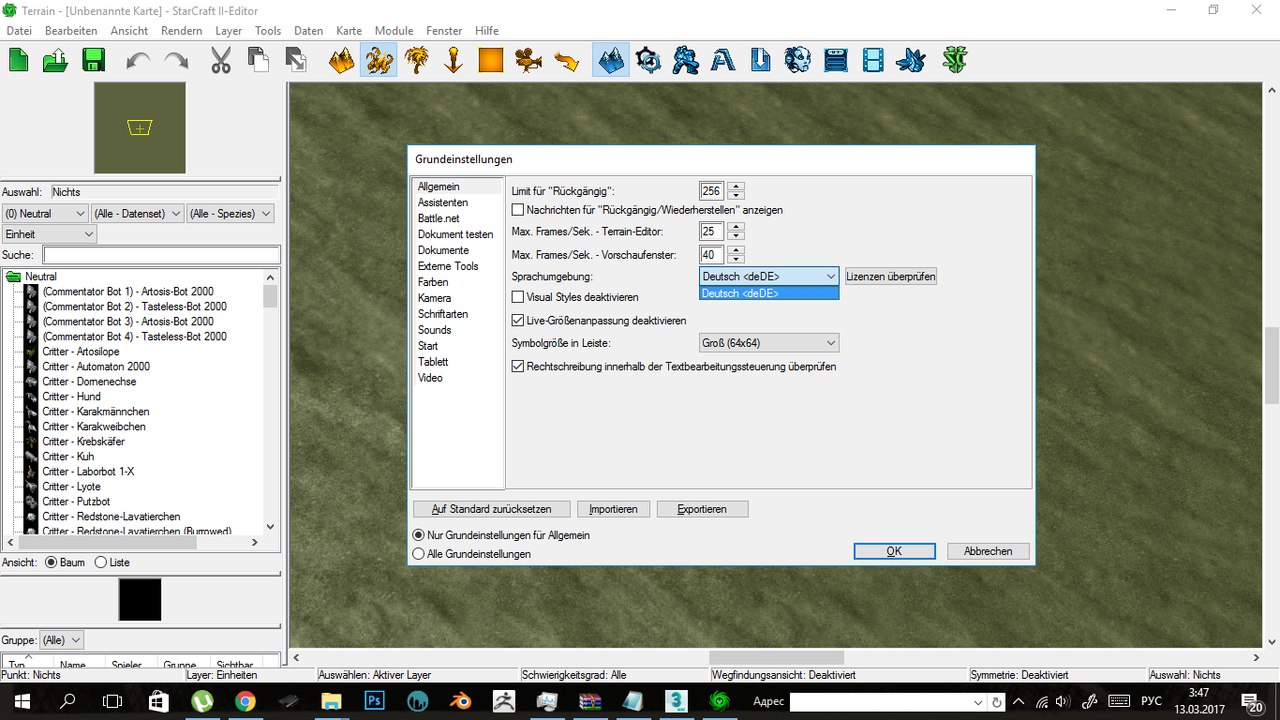Save the map with the green floppy disk icon
The width and height of the screenshot is (1280, 720).
[94, 60]
